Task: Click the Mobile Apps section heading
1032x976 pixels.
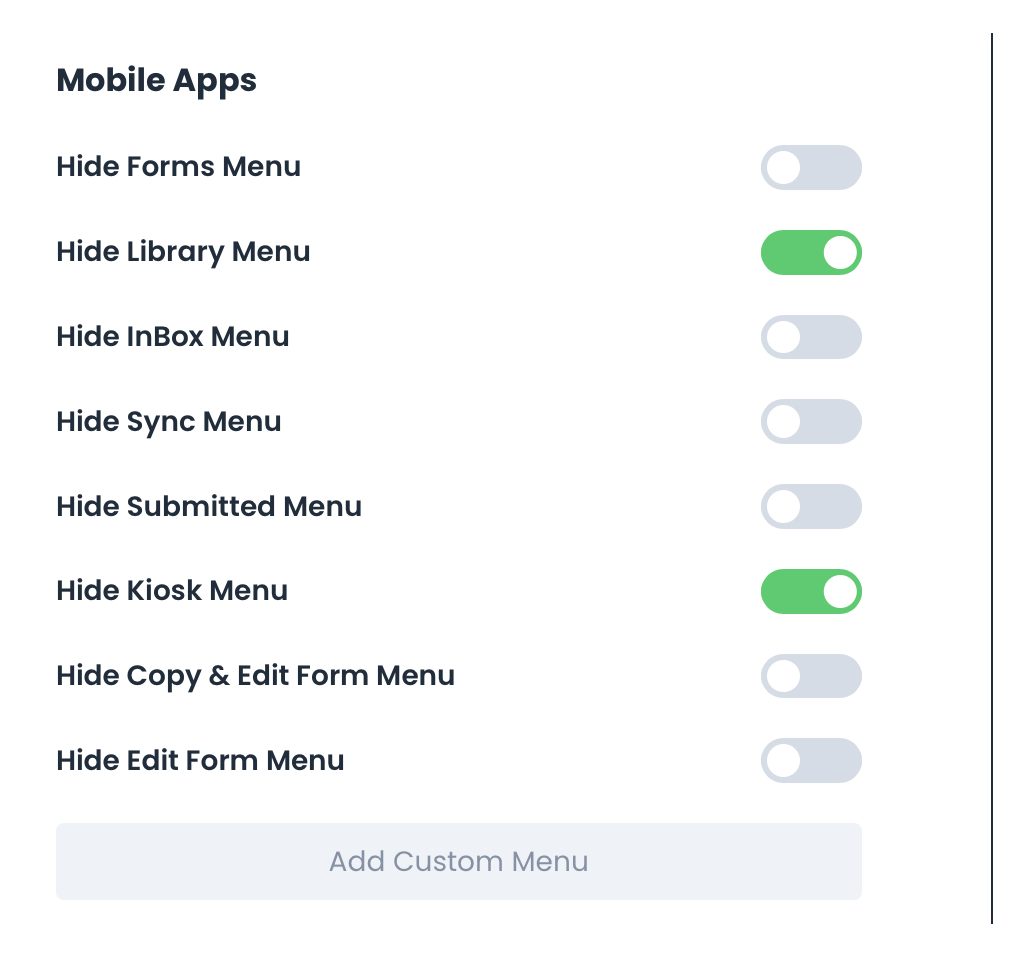Action: (x=157, y=80)
